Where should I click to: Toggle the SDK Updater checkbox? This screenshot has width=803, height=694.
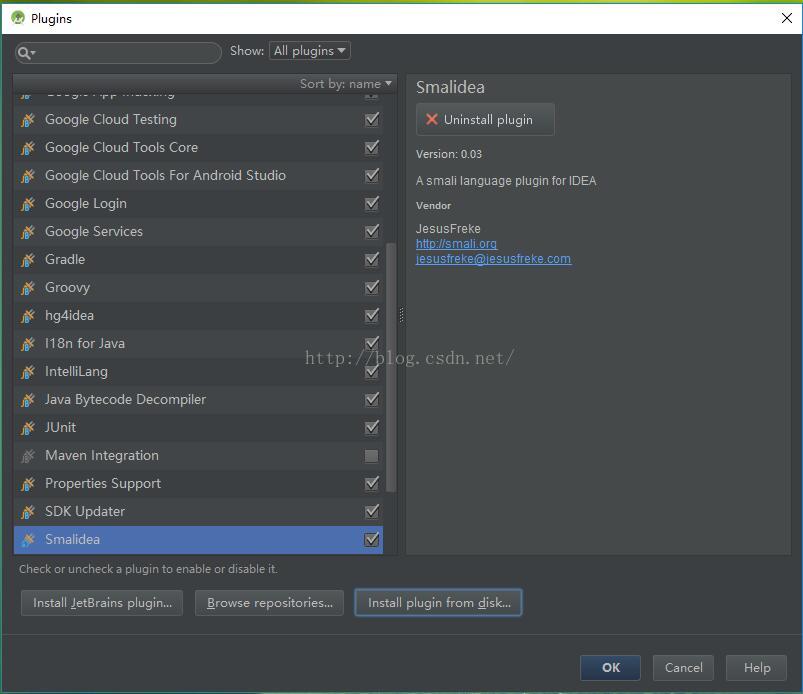[x=372, y=511]
